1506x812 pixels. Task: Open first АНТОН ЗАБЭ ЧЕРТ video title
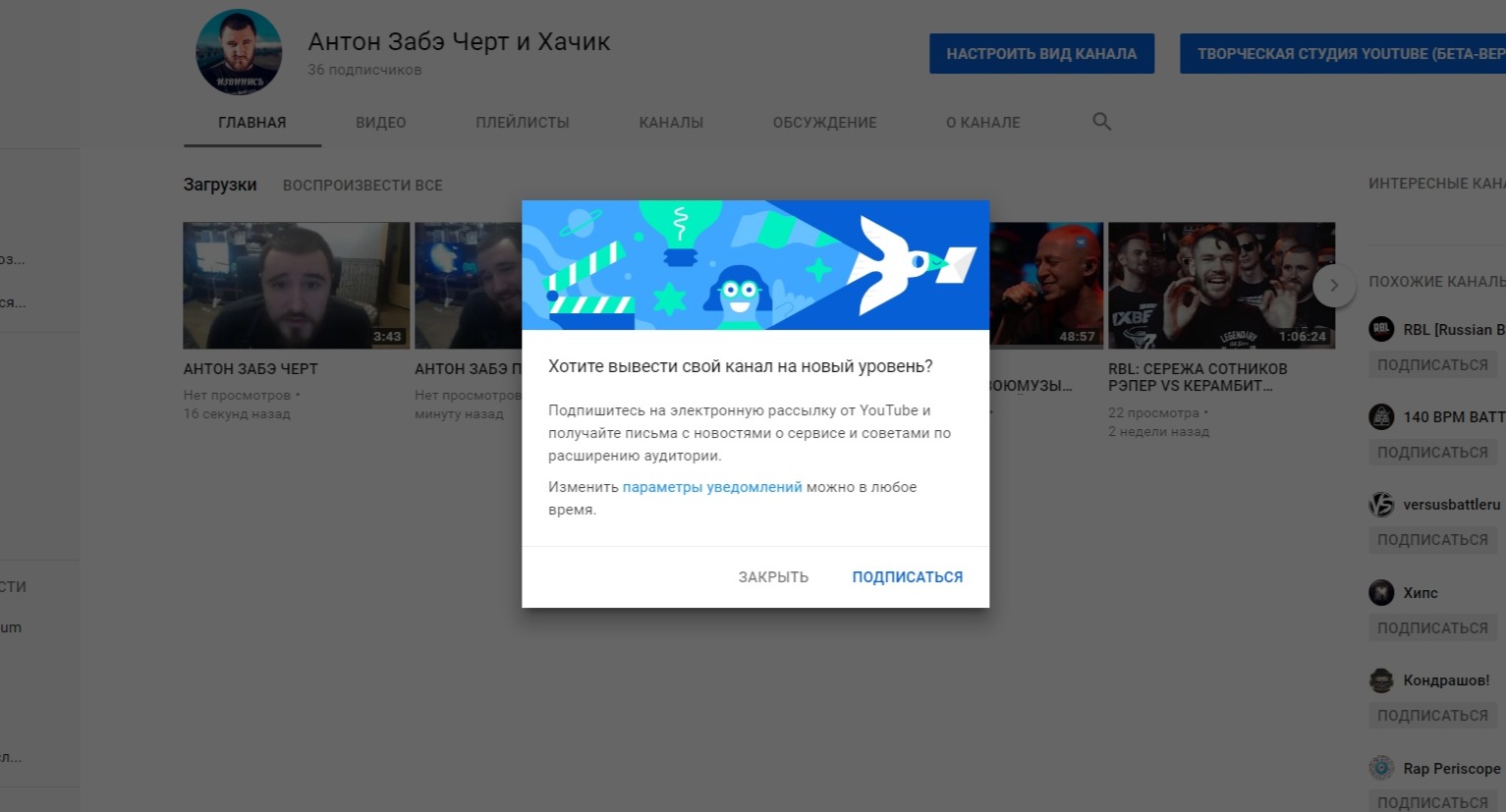point(251,369)
